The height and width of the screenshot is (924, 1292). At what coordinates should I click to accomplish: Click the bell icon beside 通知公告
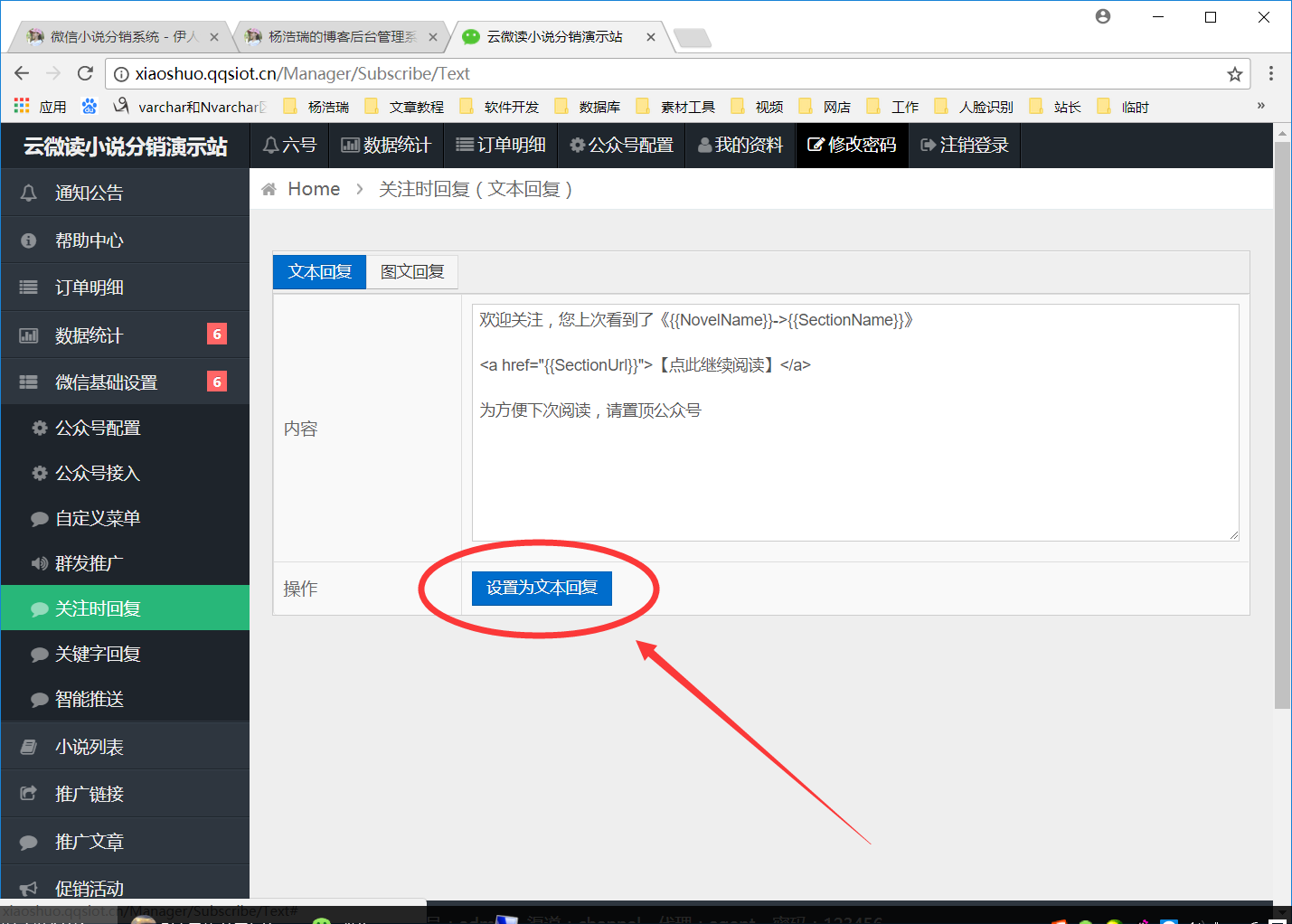(29, 193)
